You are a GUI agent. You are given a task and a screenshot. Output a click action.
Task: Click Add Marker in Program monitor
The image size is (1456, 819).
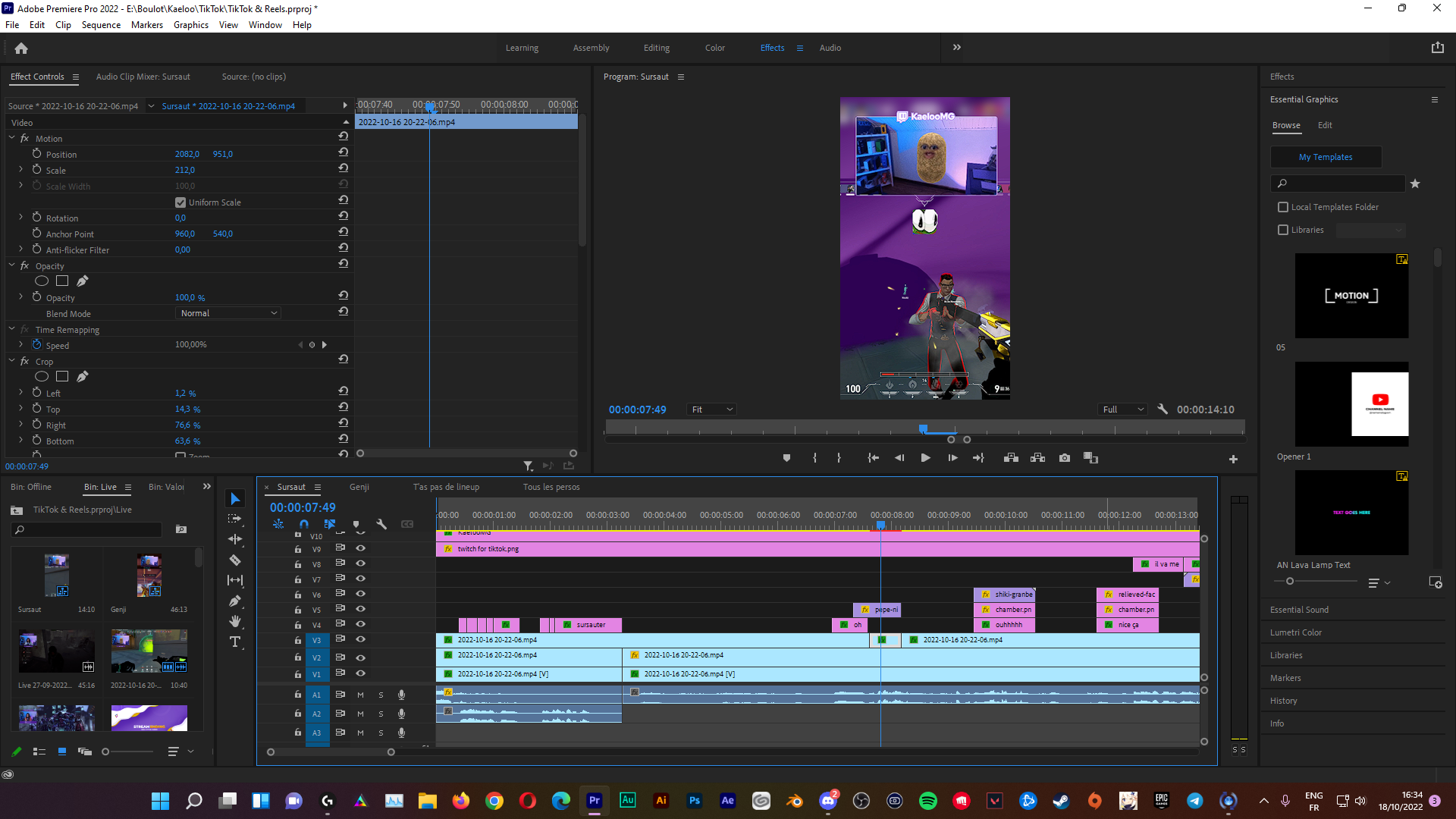coord(786,458)
